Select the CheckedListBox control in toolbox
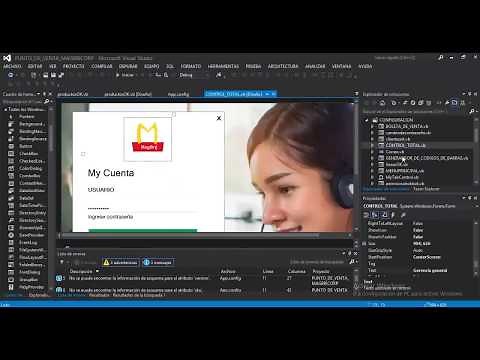The image size is (480, 360). (27, 161)
